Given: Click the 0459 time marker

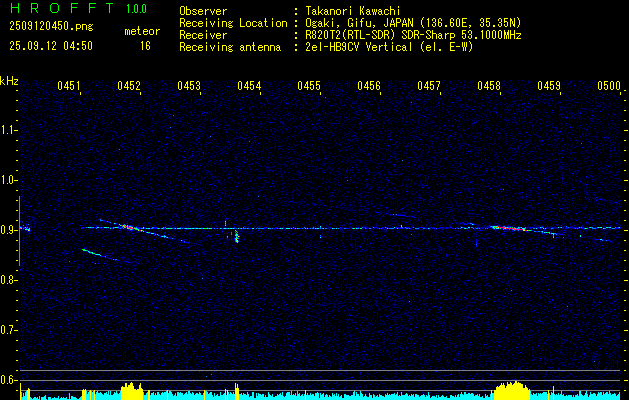Looking at the screenshot, I should (549, 85).
